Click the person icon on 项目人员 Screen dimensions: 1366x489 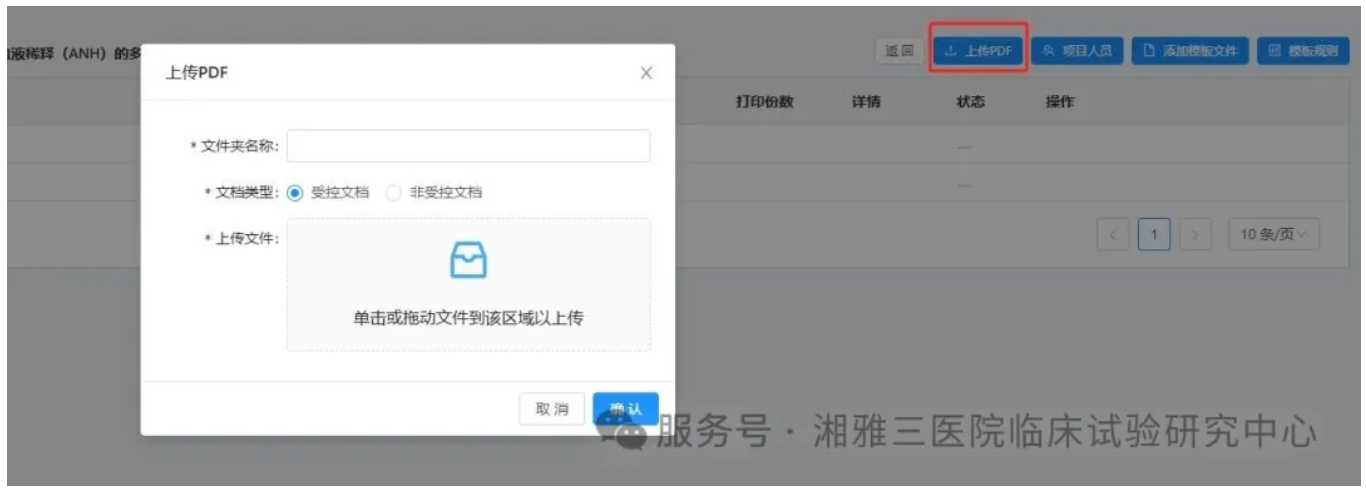(1048, 51)
